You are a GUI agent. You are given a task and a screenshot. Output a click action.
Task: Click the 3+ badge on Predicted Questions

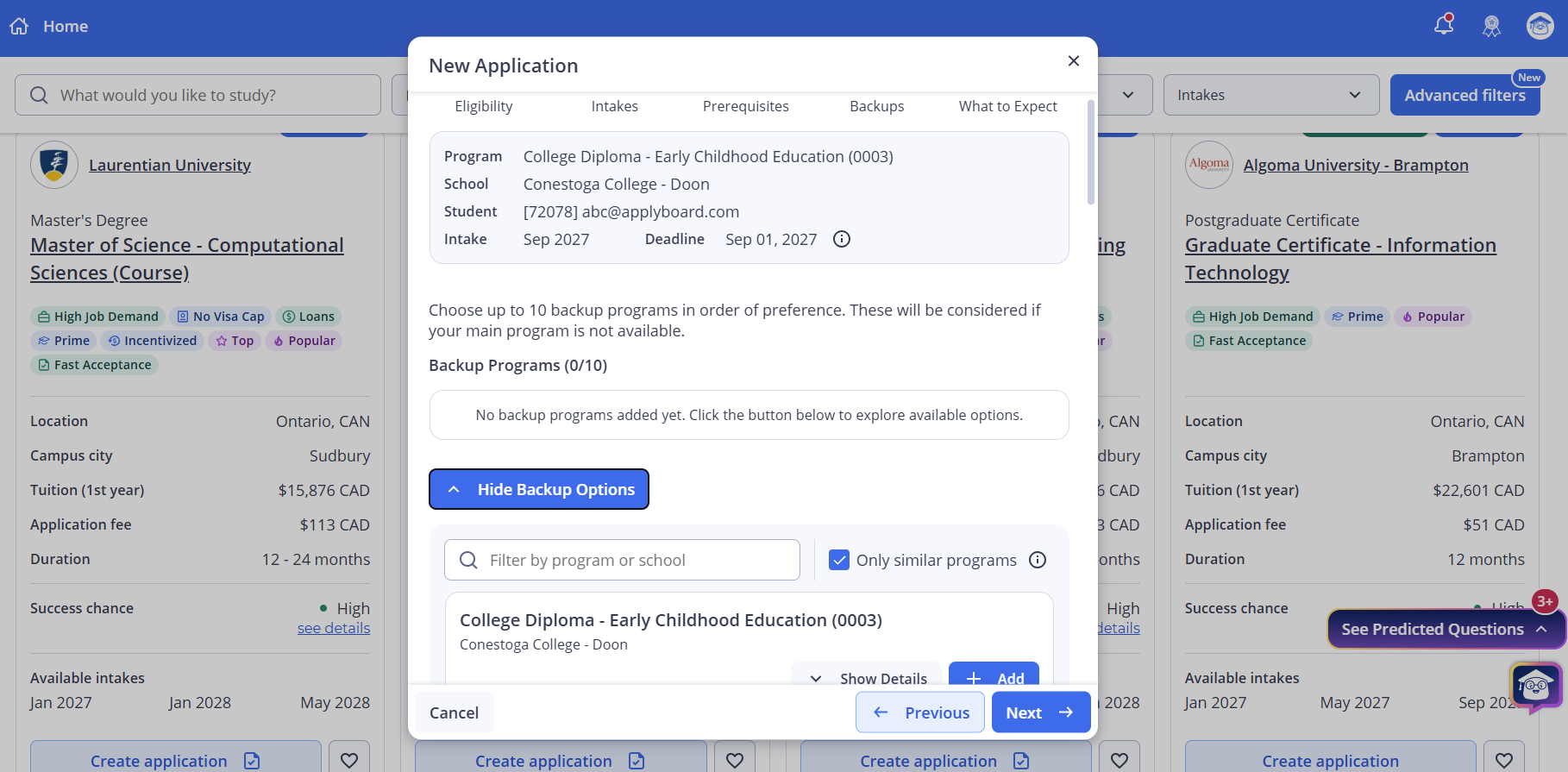[1545, 601]
